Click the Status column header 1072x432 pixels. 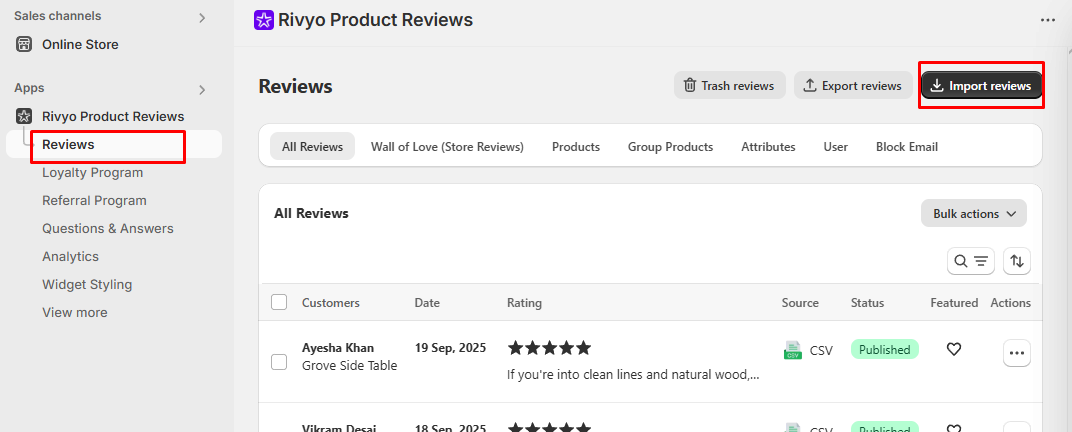click(x=868, y=302)
